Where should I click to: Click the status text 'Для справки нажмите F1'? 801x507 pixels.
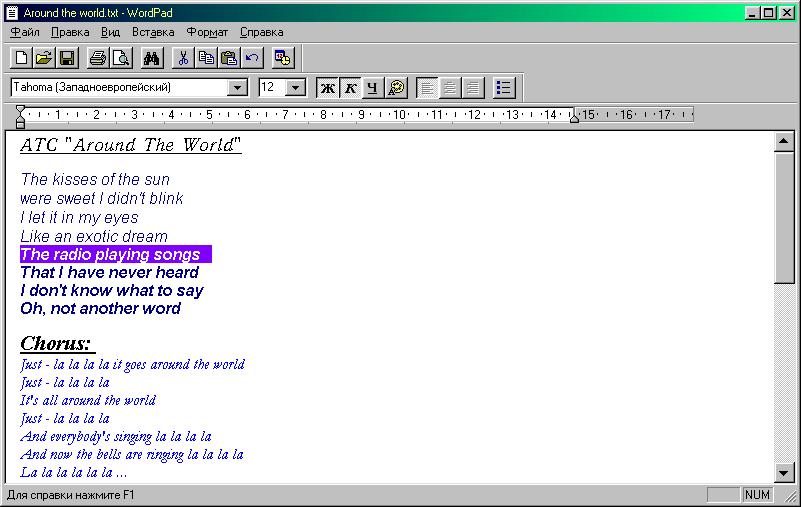click(x=70, y=495)
